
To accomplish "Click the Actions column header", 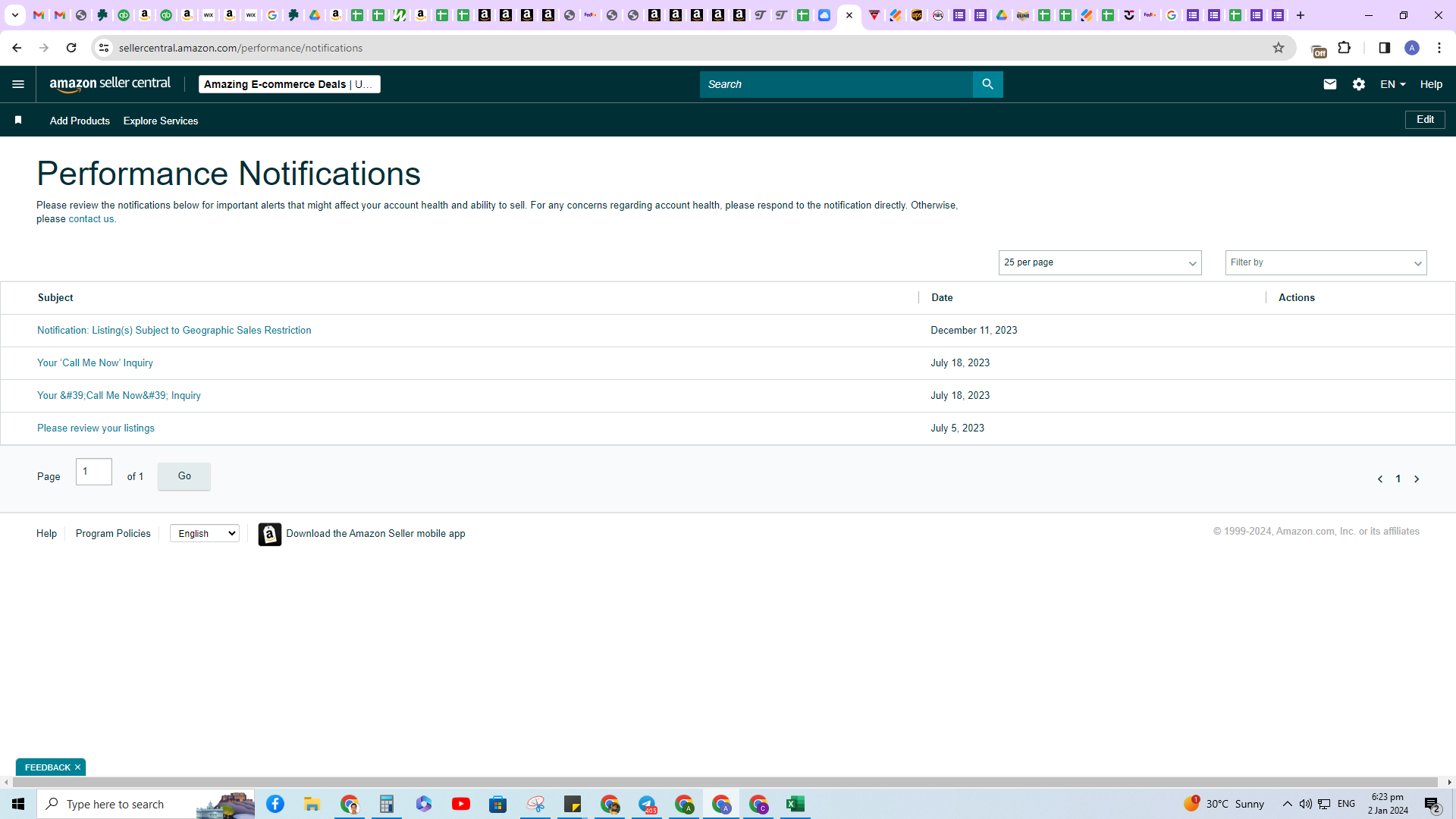I will coord(1296,297).
